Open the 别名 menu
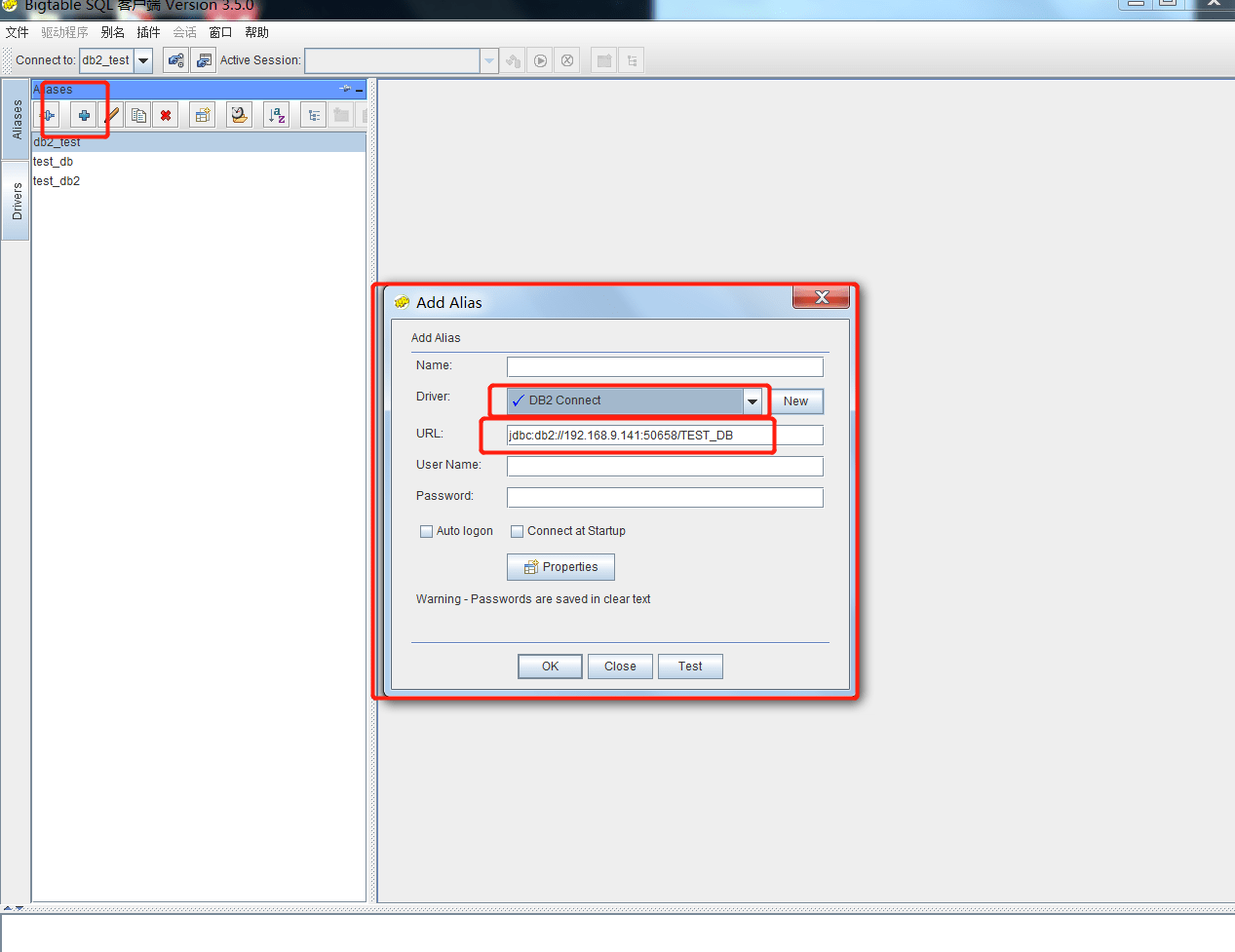This screenshot has height=952, width=1235. pyautogui.click(x=113, y=32)
